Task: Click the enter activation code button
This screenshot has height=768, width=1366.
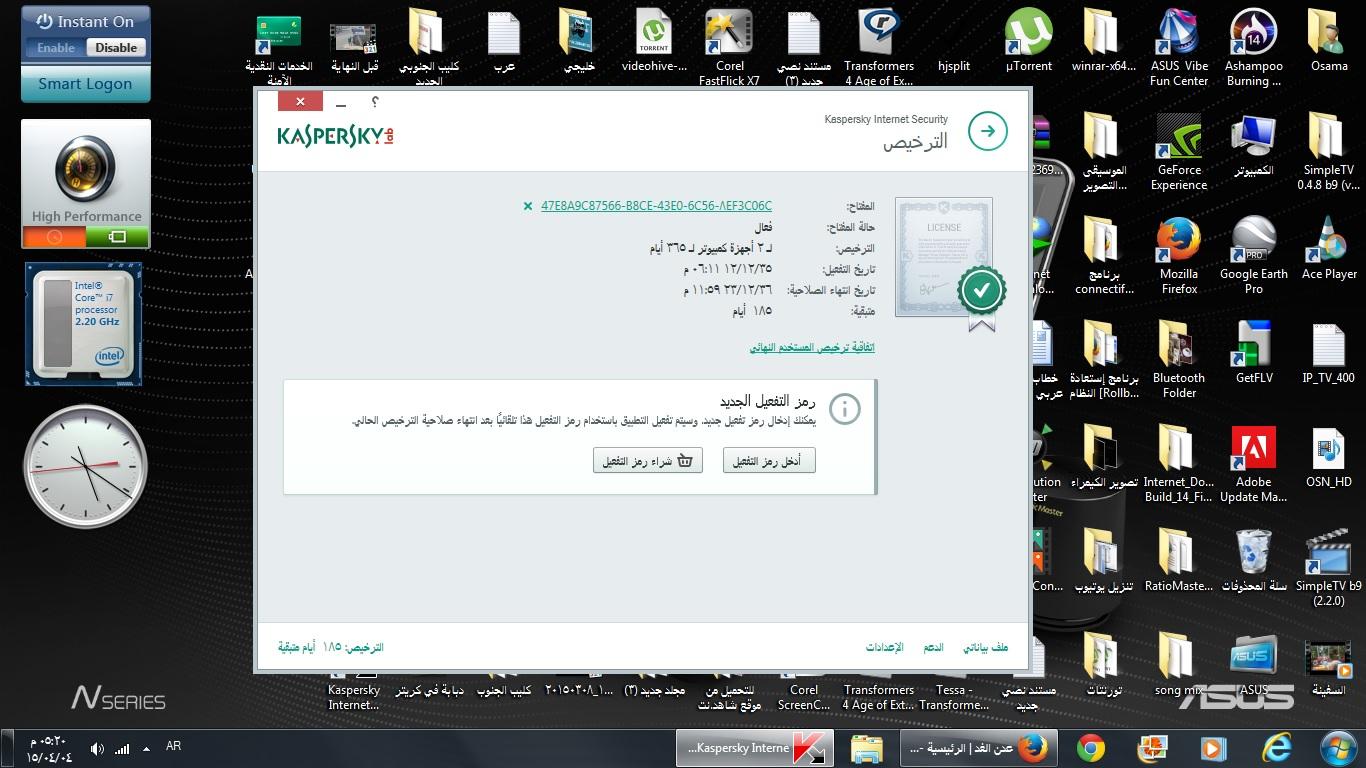Action: tap(769, 460)
